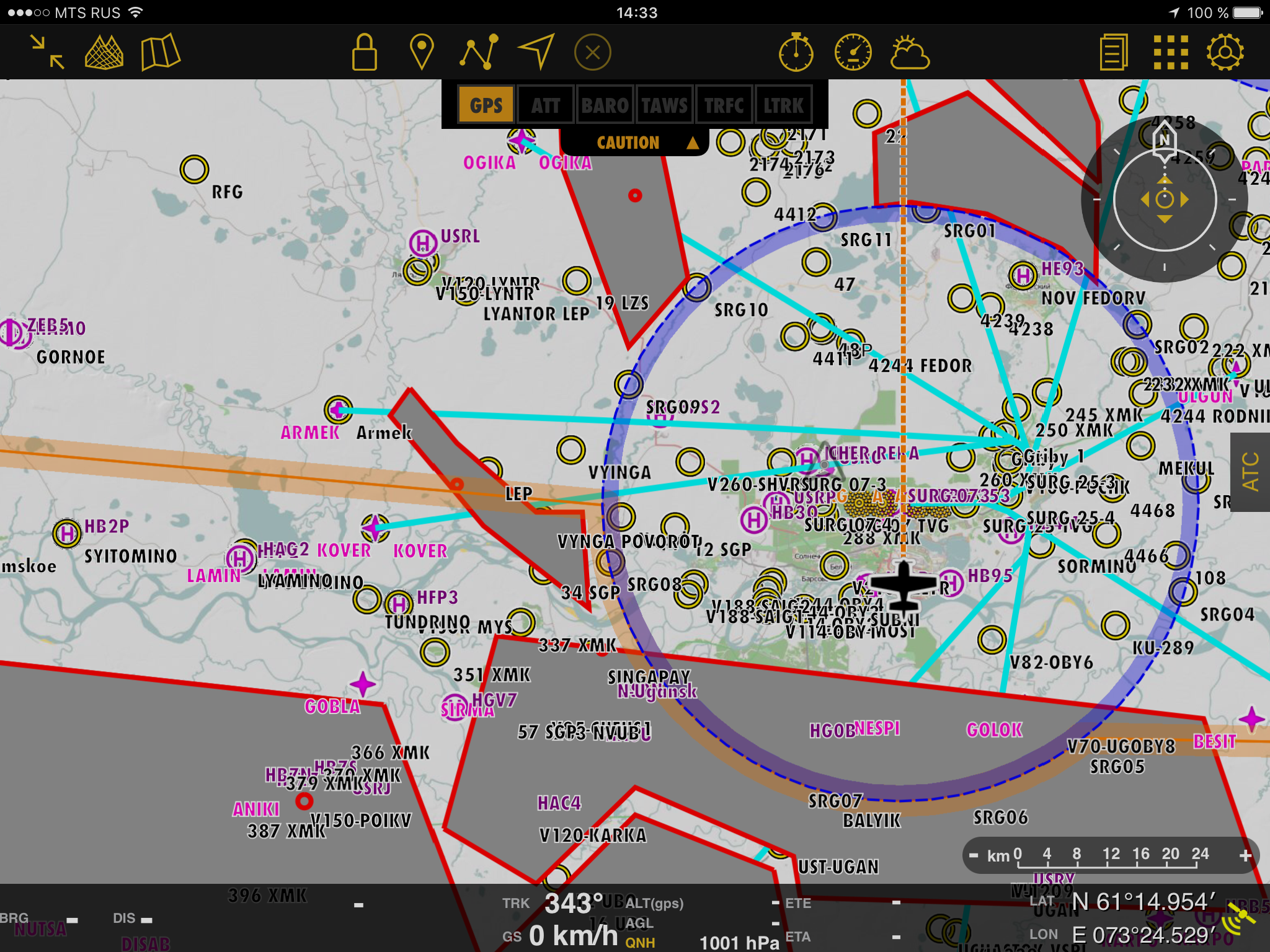Select the LTRK status tab

point(783,105)
